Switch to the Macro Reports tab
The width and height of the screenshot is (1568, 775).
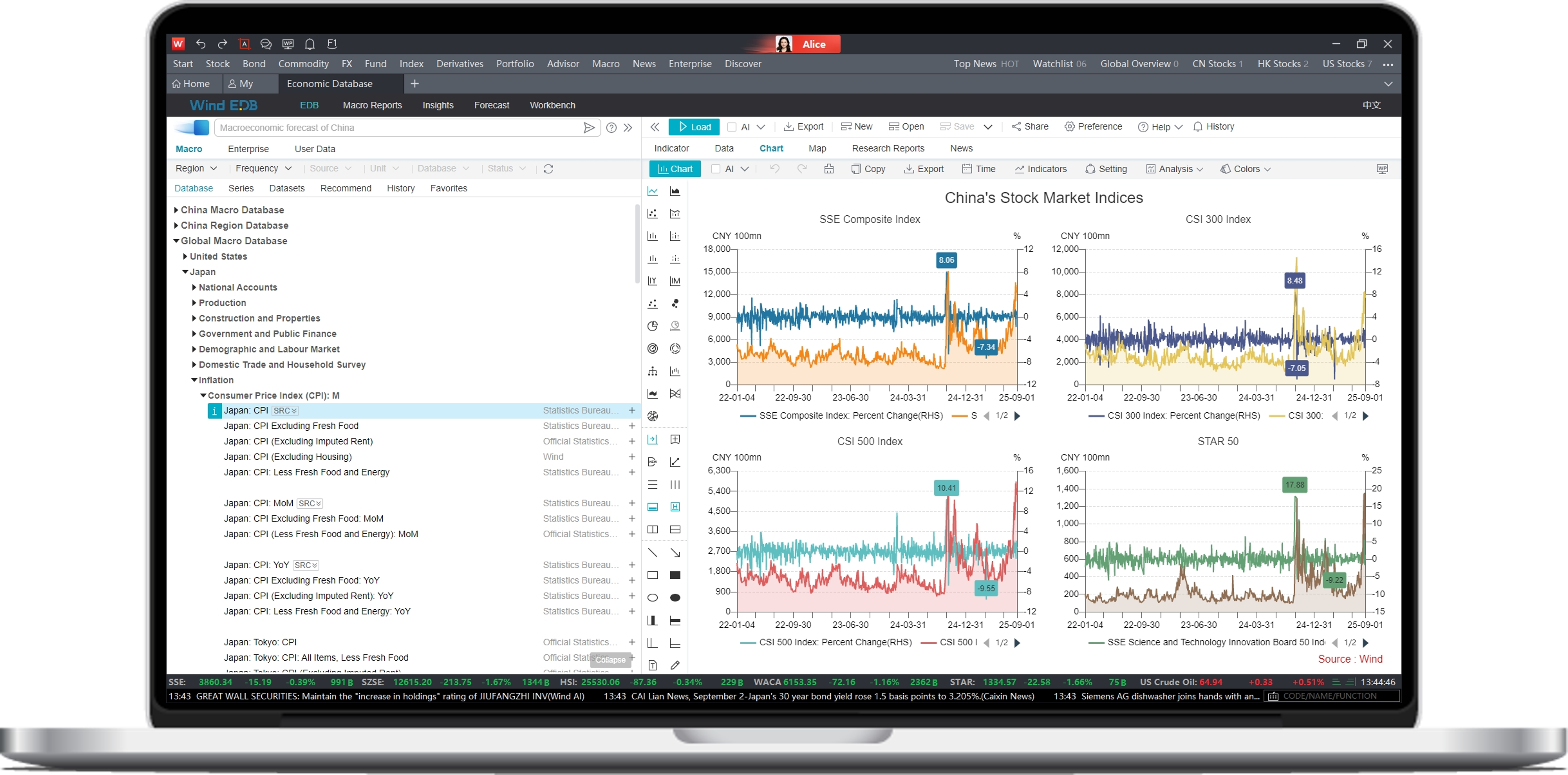[x=372, y=105]
